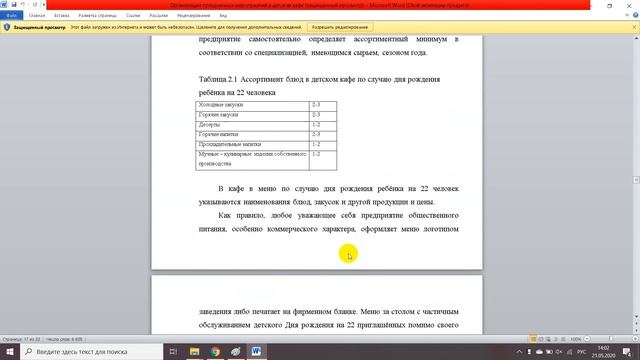
Task: Select Print Layout view button in status bar
Action: (533, 339)
